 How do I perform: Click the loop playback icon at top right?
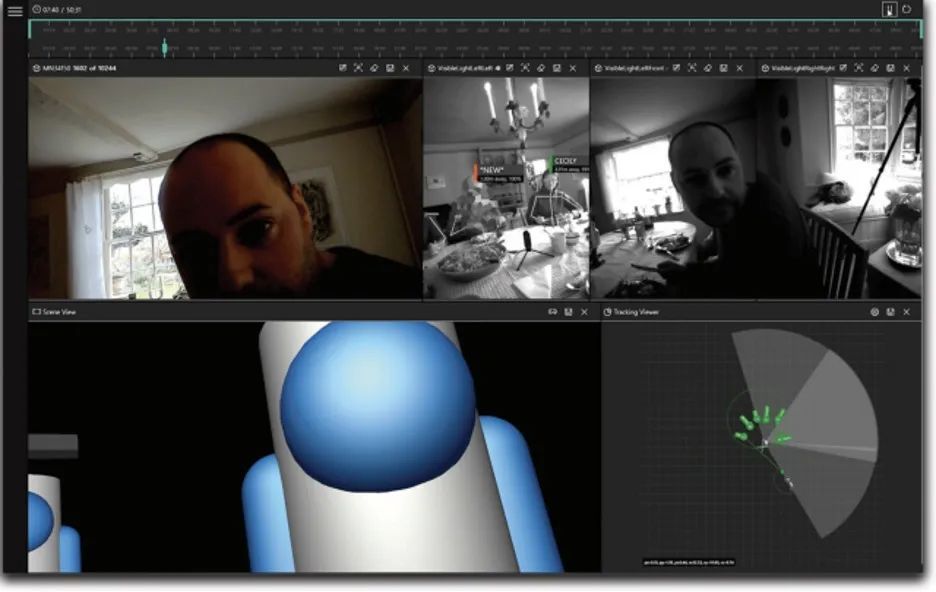coord(906,9)
